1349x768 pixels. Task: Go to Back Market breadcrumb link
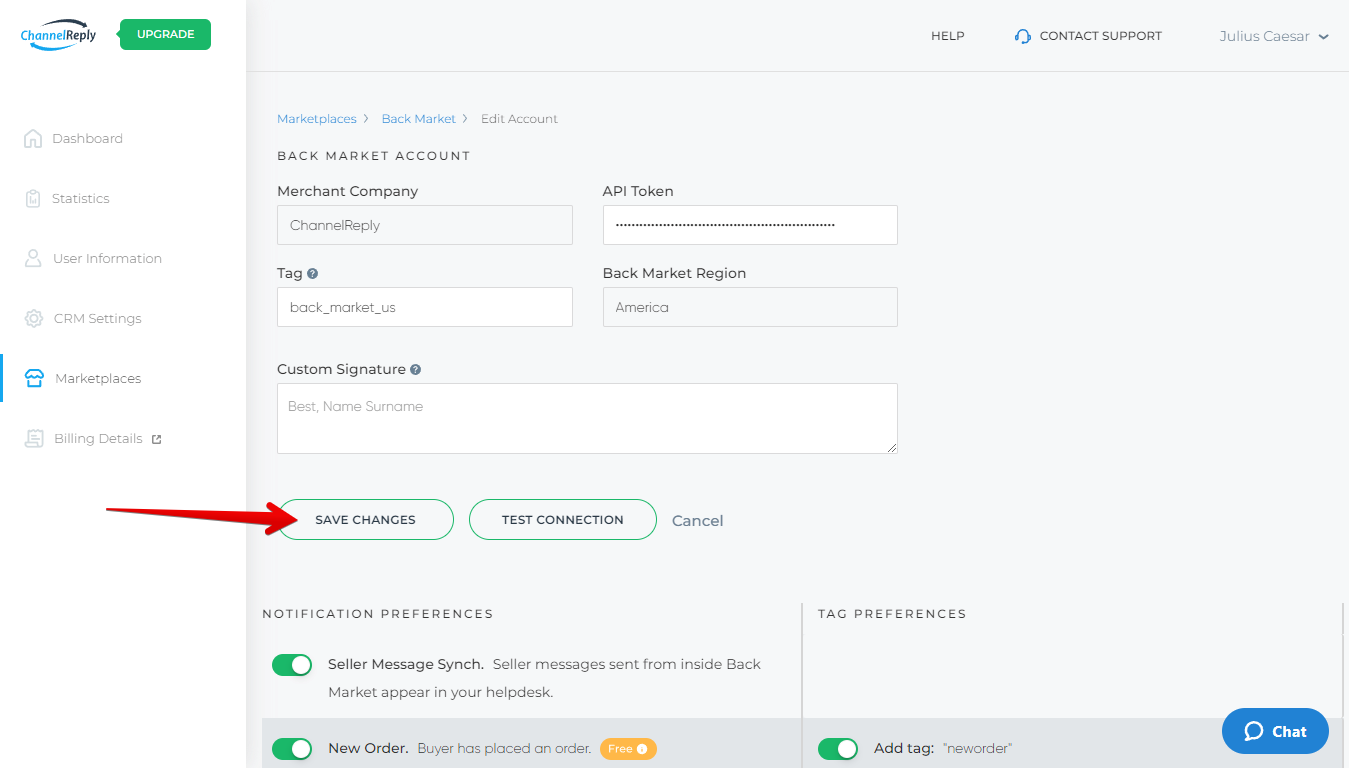coord(418,119)
